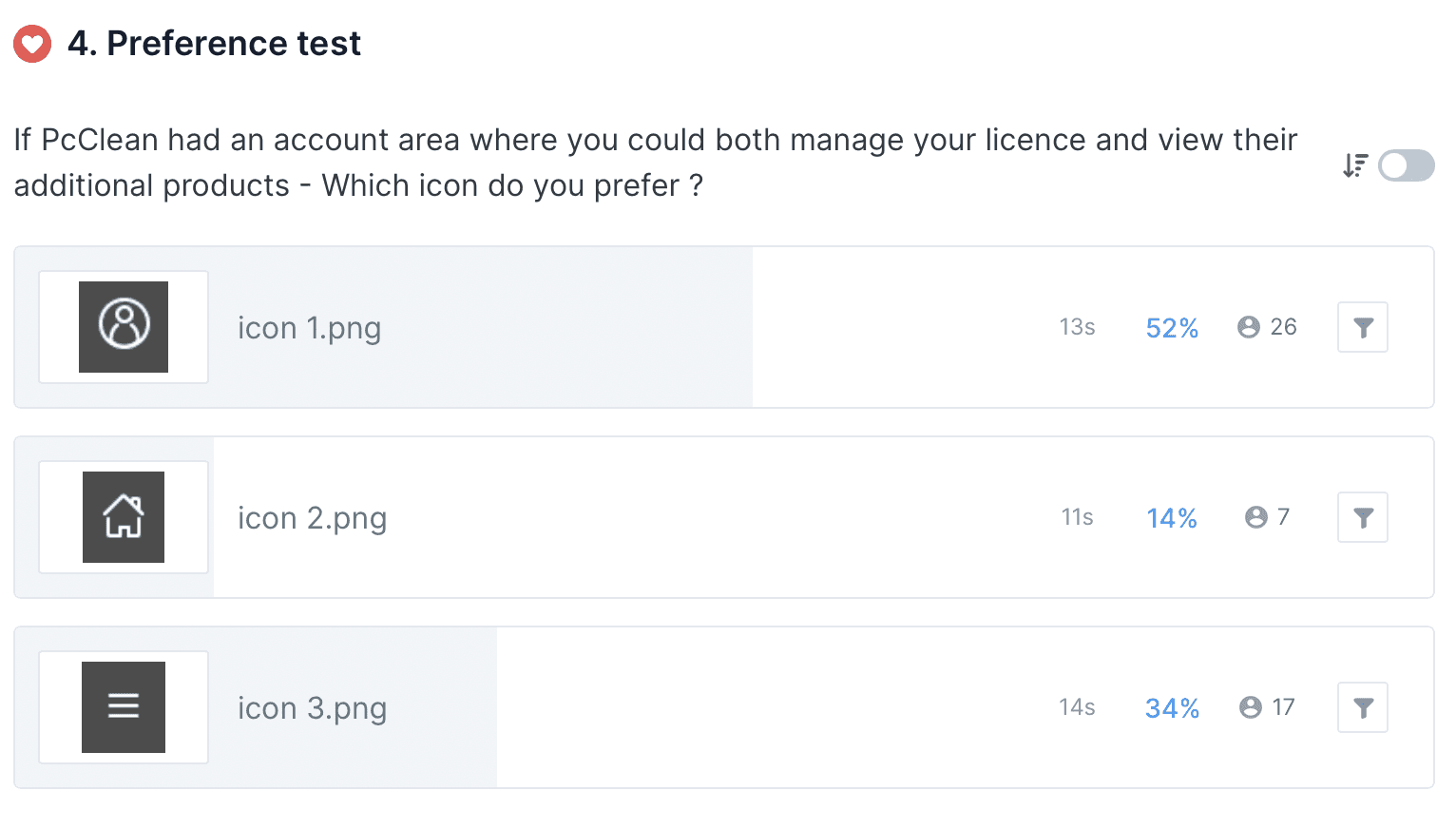This screenshot has width=1456, height=829.
Task: Open the user profile icon thumbnail
Action: (124, 326)
